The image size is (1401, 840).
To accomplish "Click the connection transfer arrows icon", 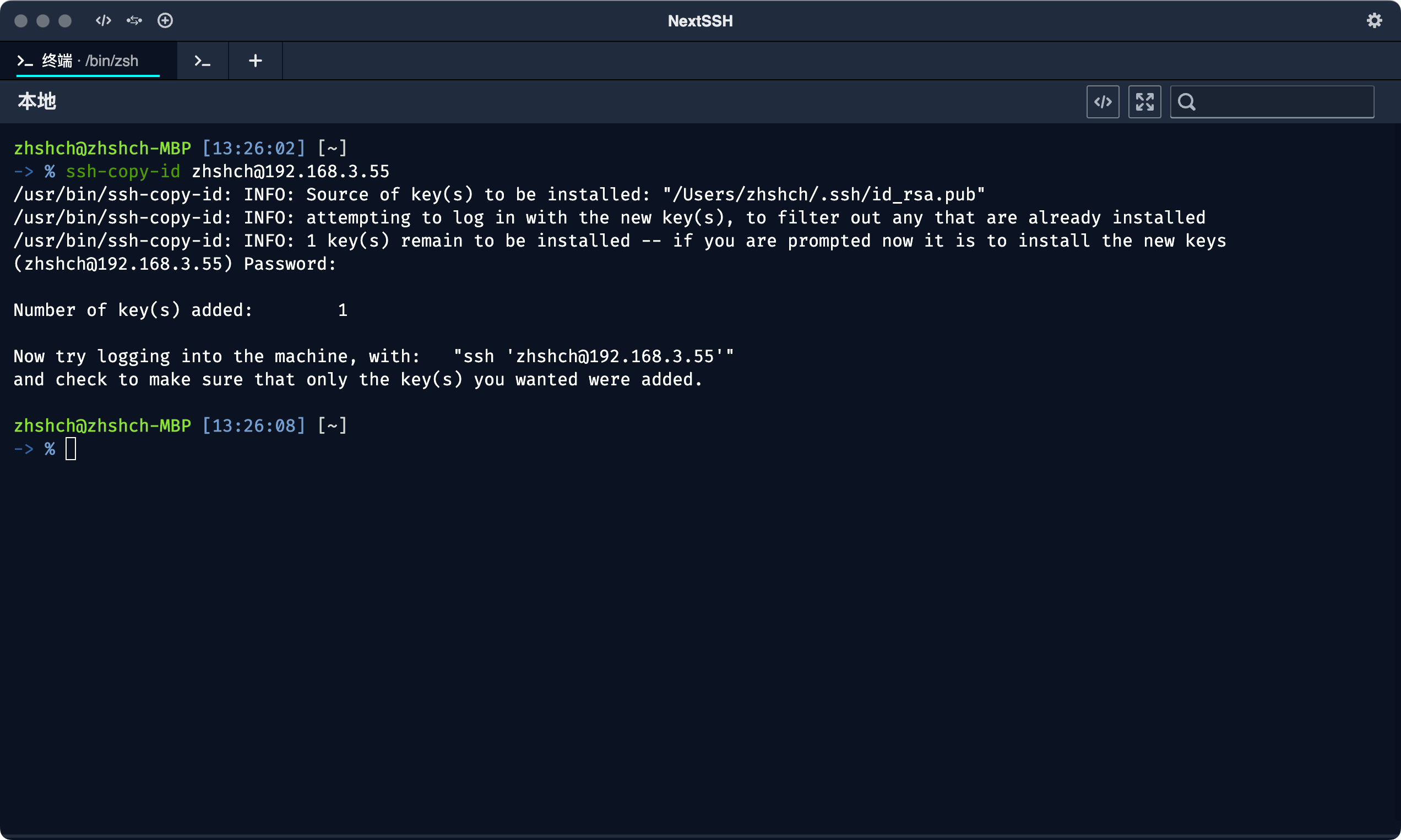I will coord(134,21).
